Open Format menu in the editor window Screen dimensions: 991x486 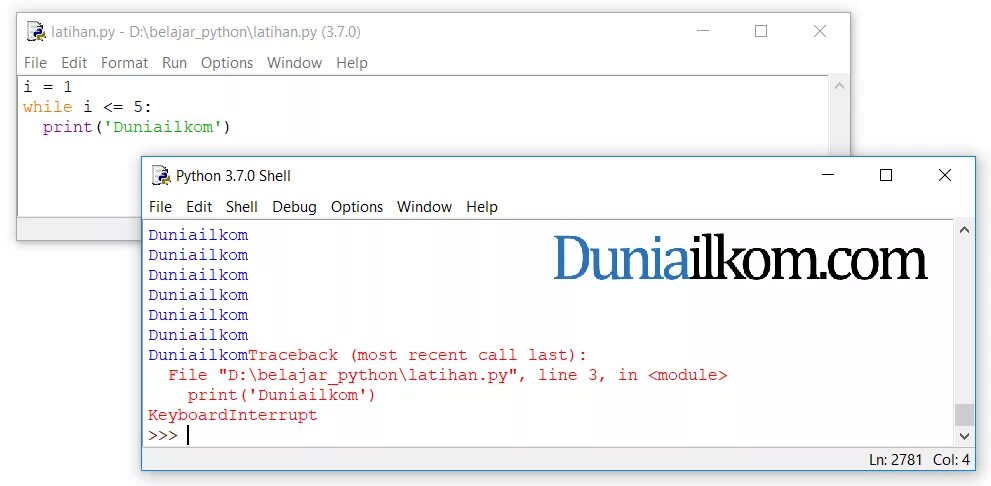tap(125, 63)
